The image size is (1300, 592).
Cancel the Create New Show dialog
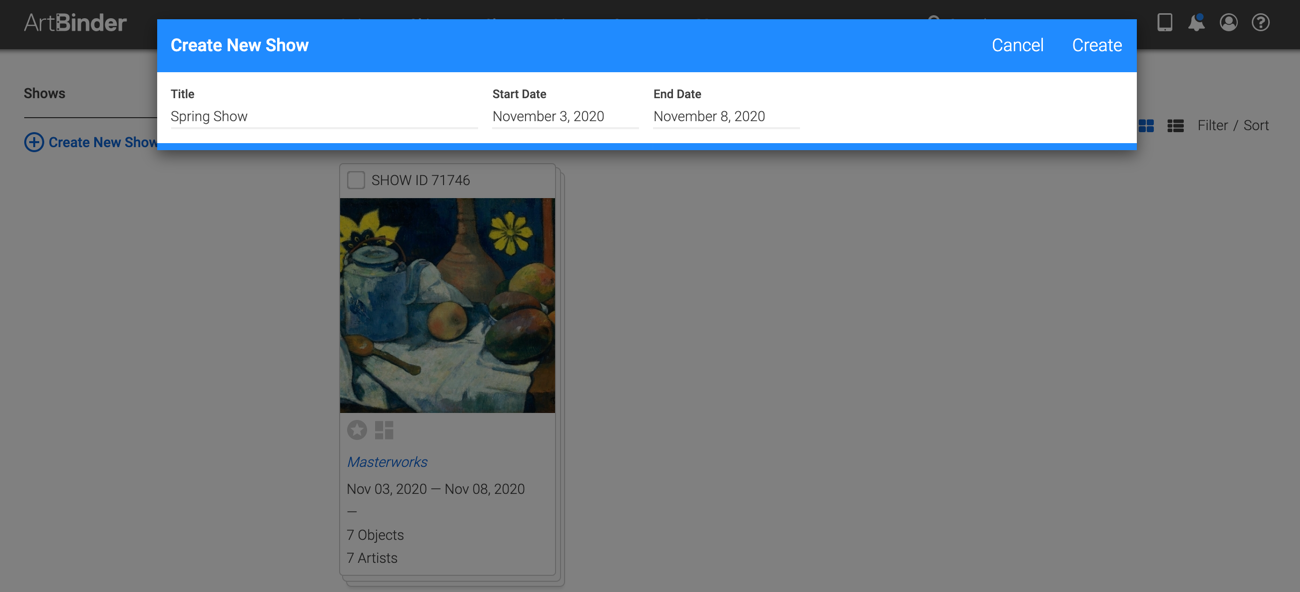(1017, 45)
